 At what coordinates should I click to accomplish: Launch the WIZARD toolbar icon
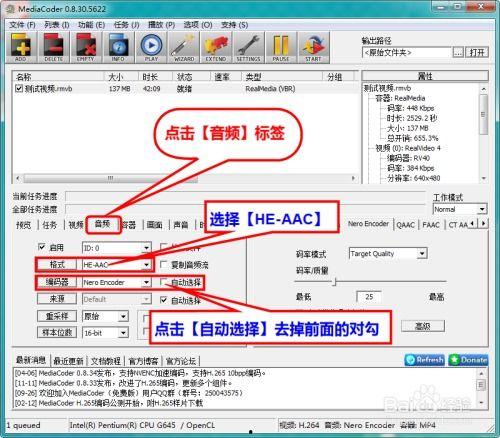pyautogui.click(x=184, y=47)
